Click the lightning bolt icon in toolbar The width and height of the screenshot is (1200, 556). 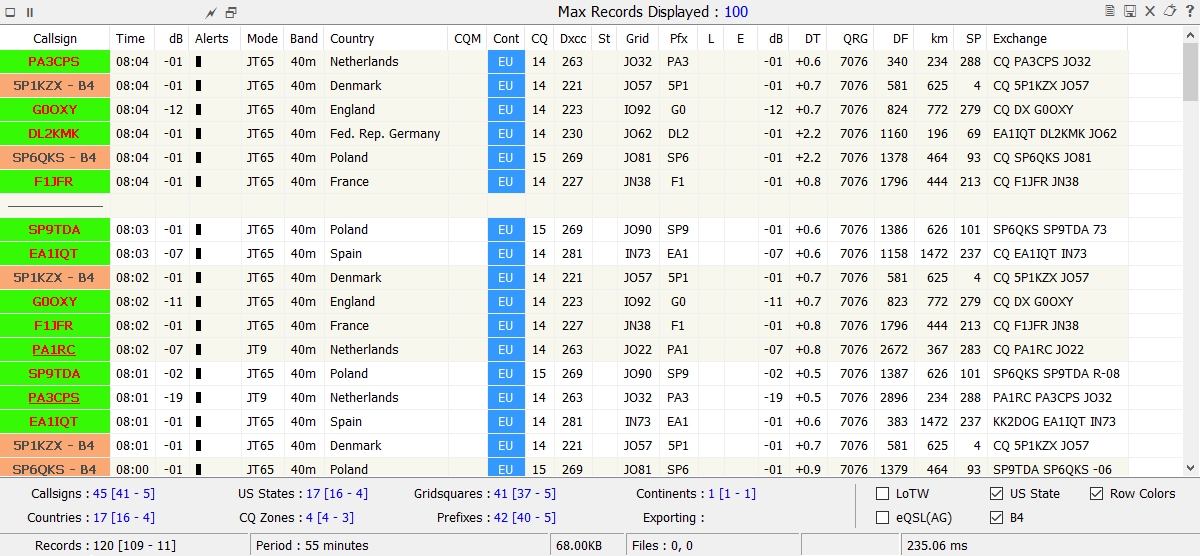click(x=211, y=12)
